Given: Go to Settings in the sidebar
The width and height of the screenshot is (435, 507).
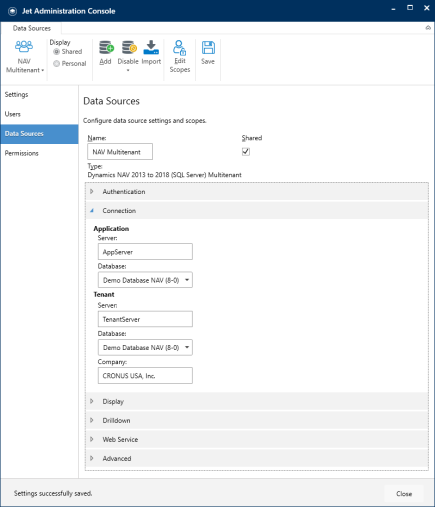Looking at the screenshot, I should pyautogui.click(x=39, y=95).
